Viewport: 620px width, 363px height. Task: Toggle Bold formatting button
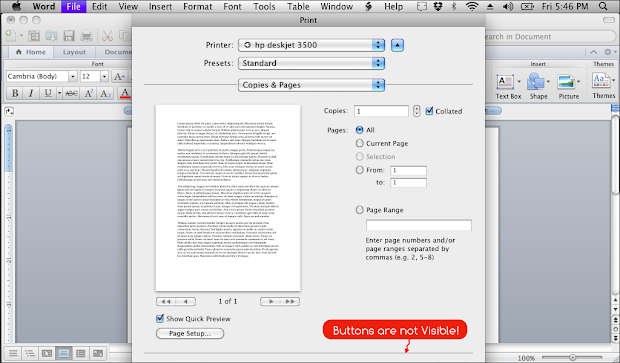[x=15, y=93]
